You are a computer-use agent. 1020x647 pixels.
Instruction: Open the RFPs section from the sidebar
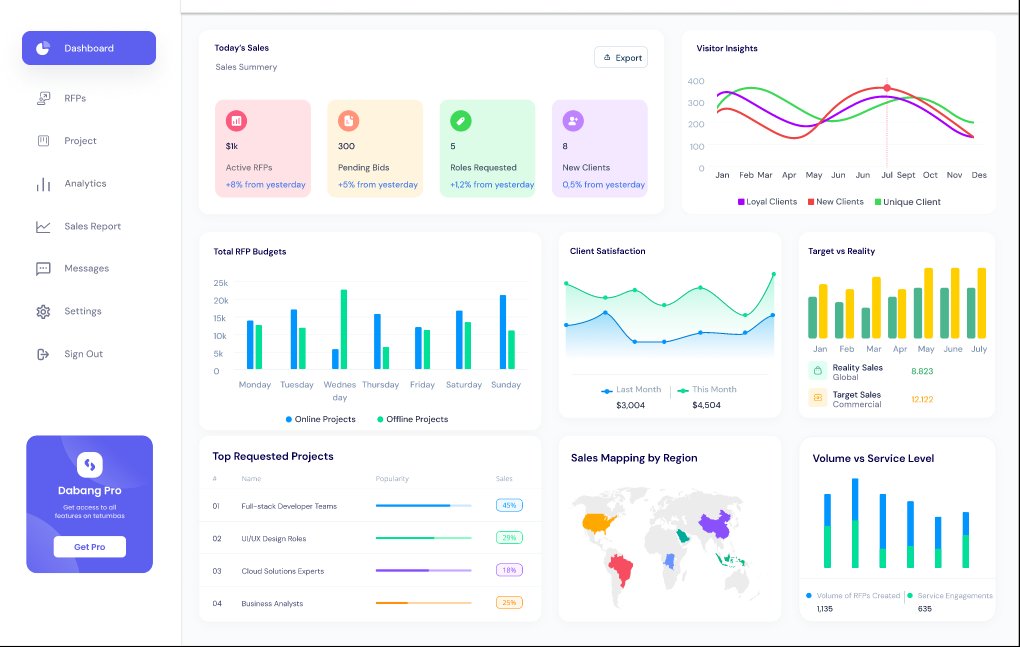click(x=42, y=97)
